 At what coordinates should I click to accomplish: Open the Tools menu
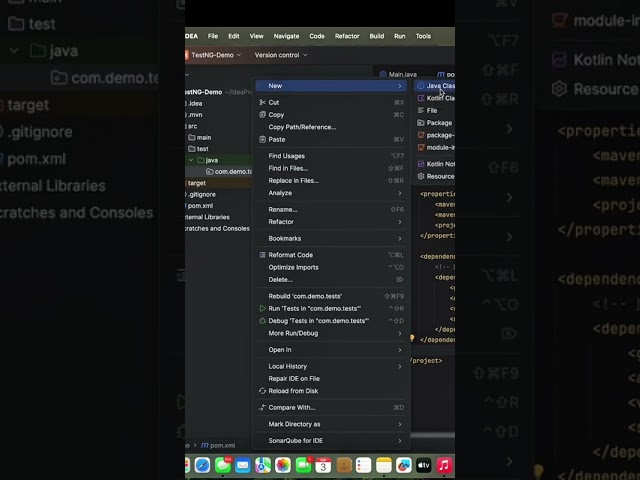423,36
